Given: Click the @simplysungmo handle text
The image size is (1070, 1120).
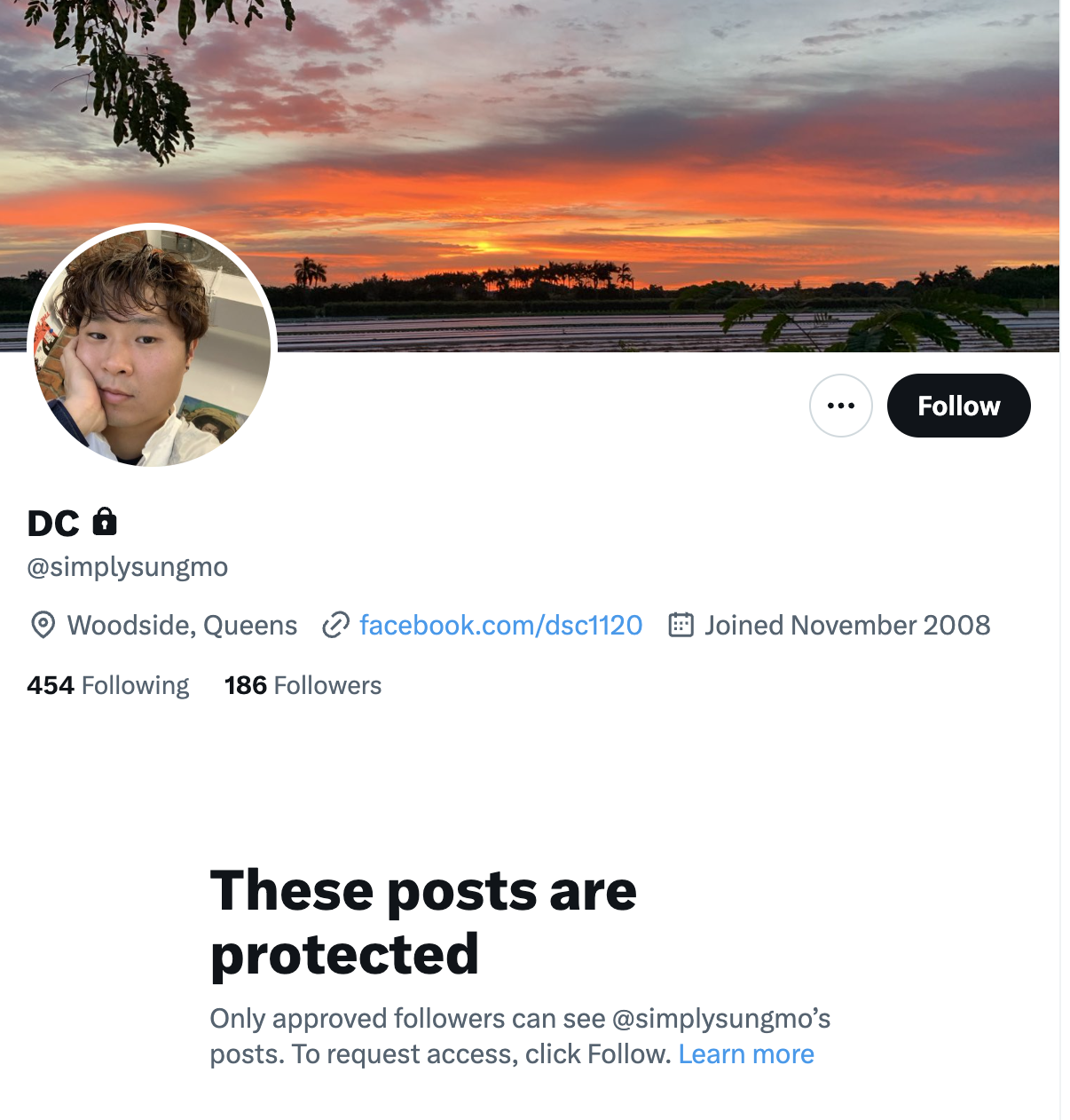Looking at the screenshot, I should click(x=128, y=566).
